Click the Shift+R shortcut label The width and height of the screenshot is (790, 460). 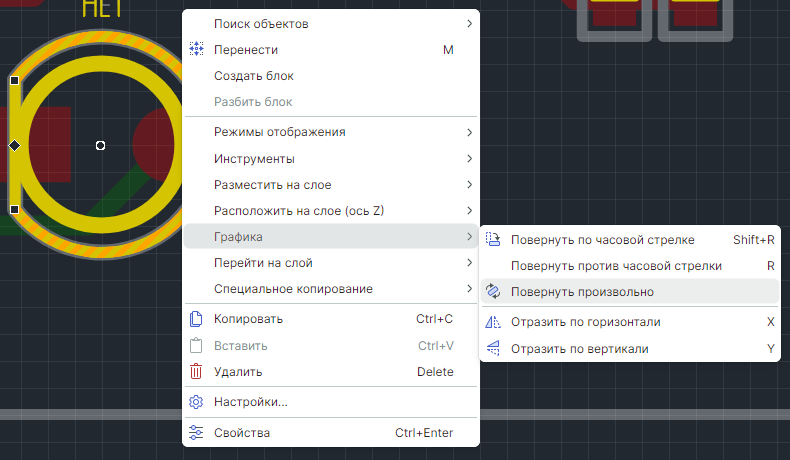754,240
